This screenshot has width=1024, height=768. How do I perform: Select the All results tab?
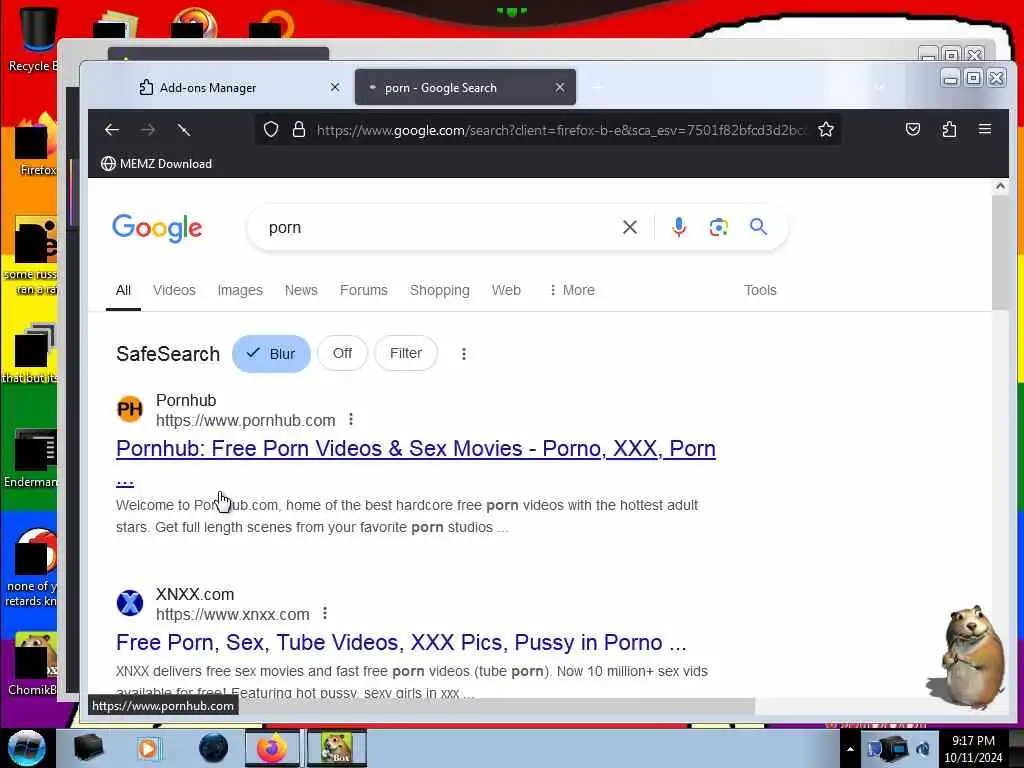123,290
